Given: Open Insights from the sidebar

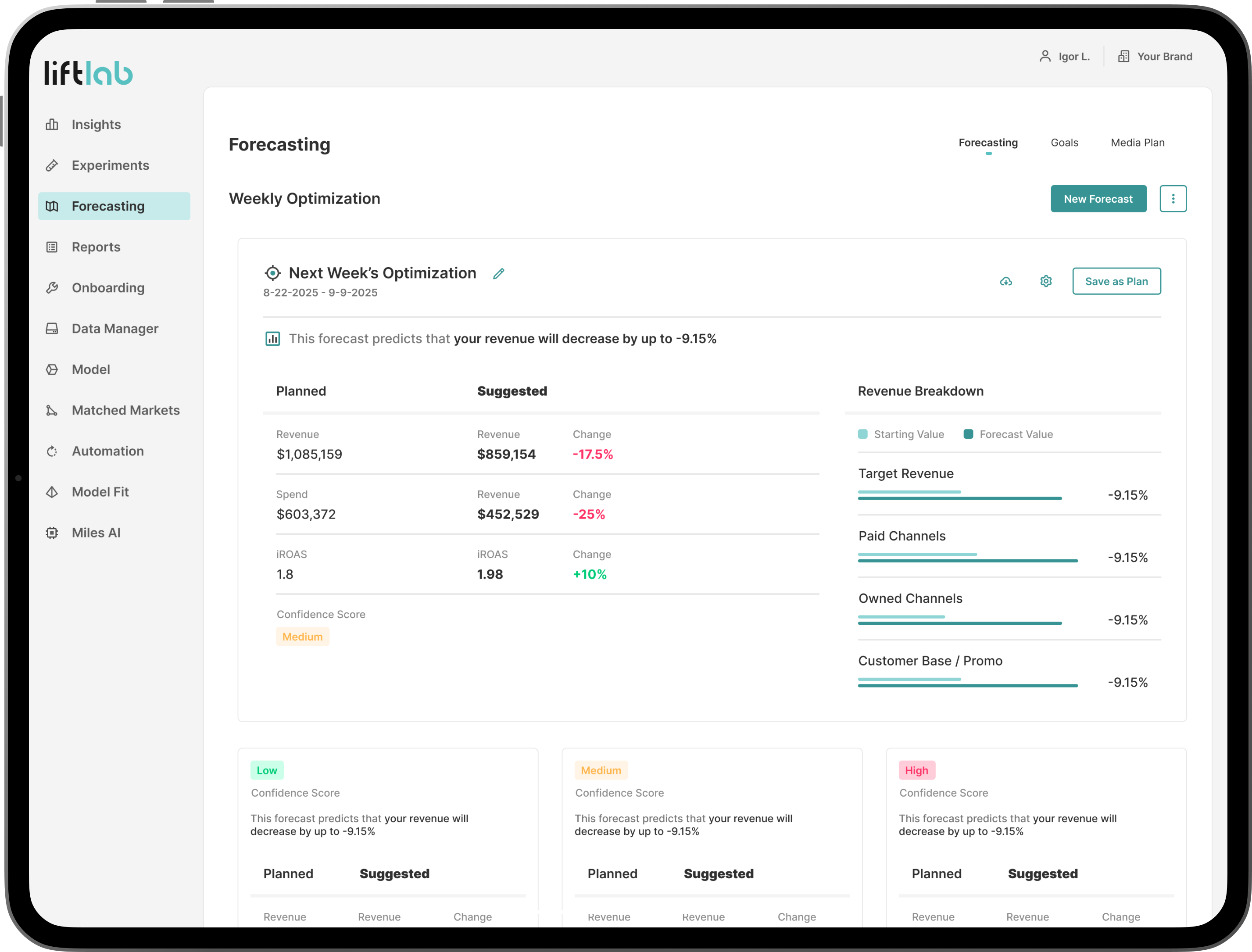Looking at the screenshot, I should 96,125.
